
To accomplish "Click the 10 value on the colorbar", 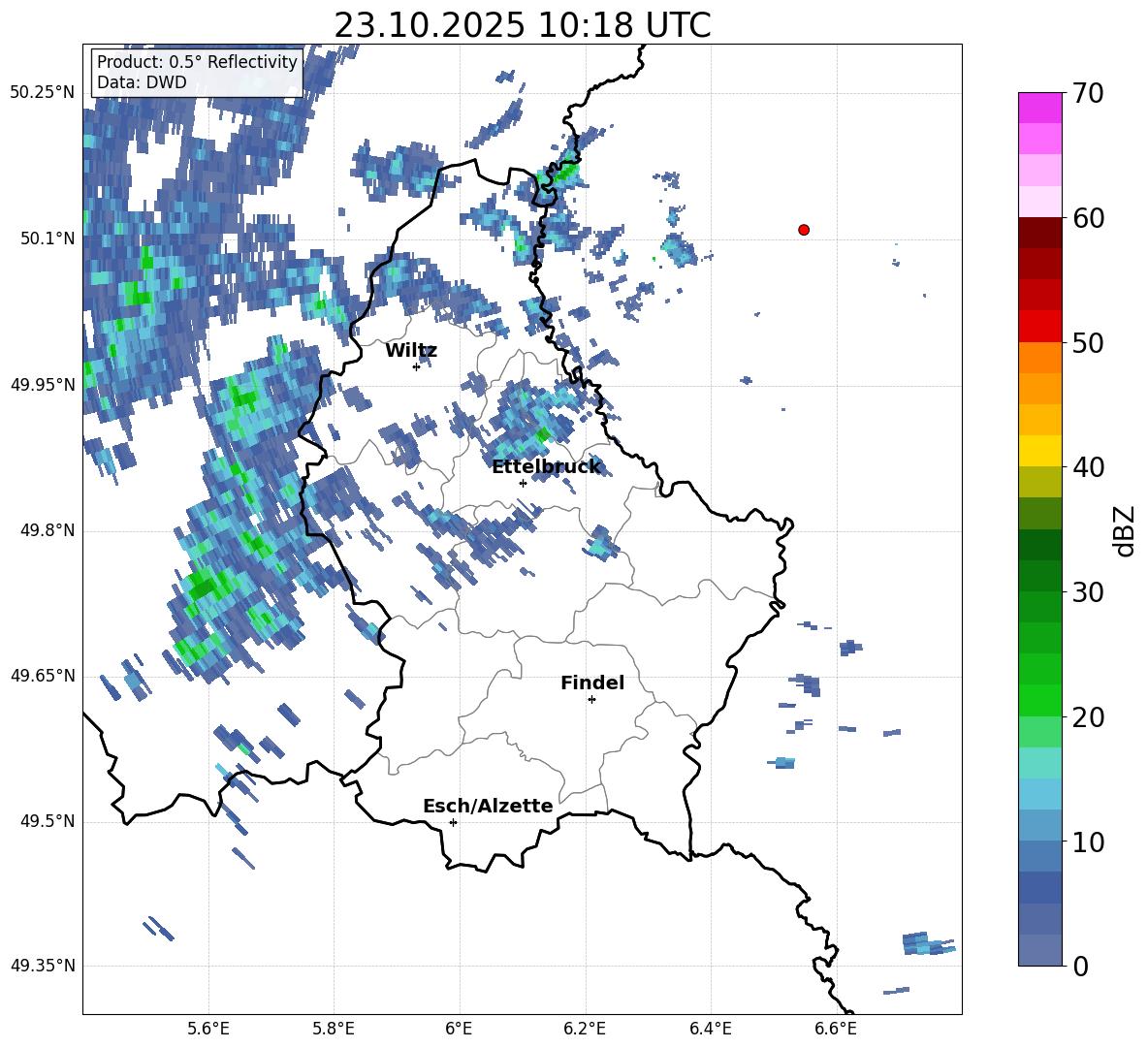I will click(x=1088, y=842).
